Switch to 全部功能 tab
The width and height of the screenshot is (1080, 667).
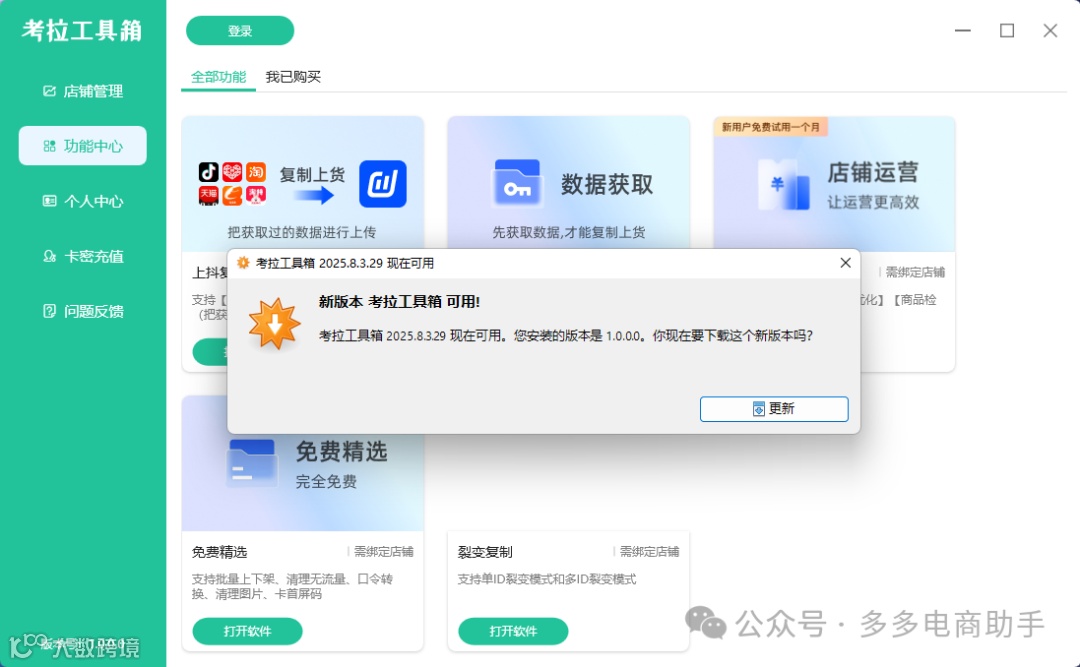tap(218, 76)
